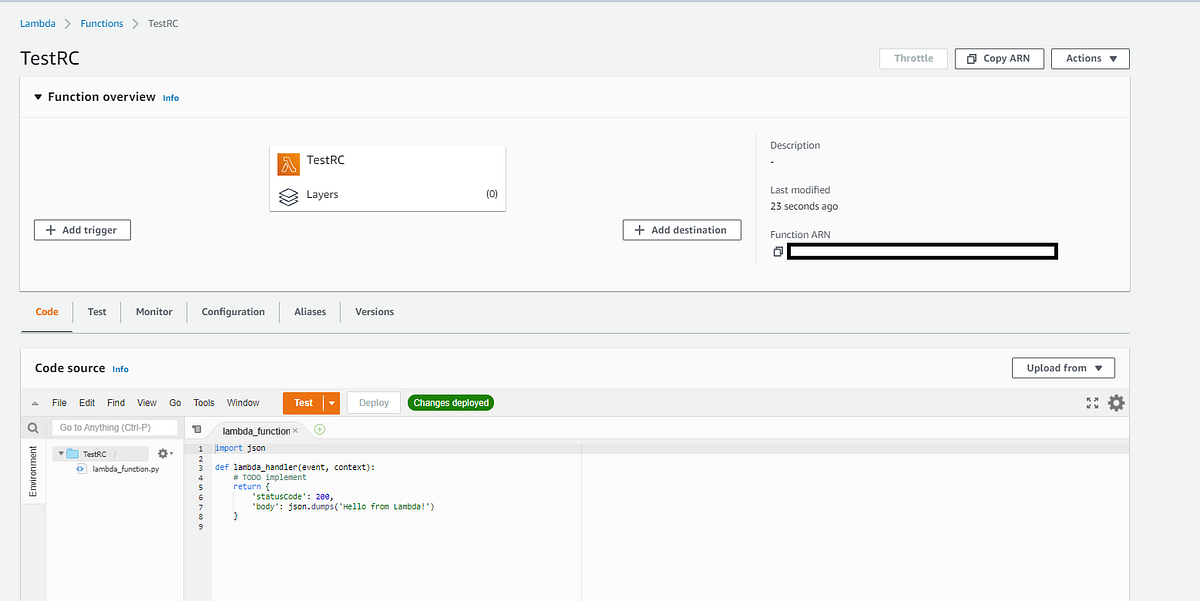Click the Functions breadcrumb link

pyautogui.click(x=101, y=23)
